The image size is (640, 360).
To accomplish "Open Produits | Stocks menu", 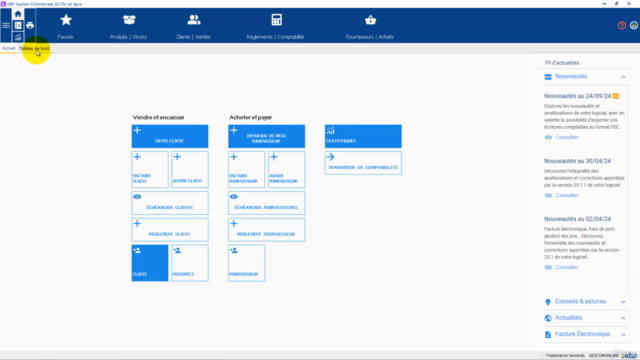I will (x=128, y=26).
